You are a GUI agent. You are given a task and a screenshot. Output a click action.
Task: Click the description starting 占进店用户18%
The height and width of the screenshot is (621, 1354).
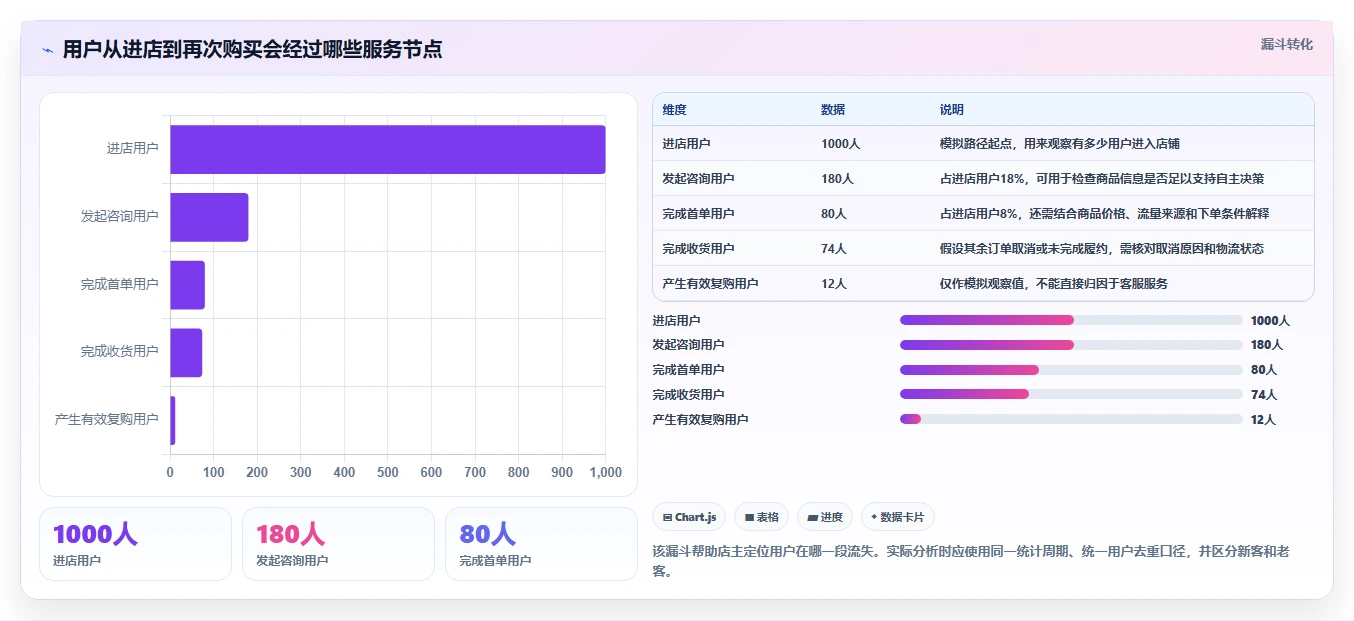1102,179
